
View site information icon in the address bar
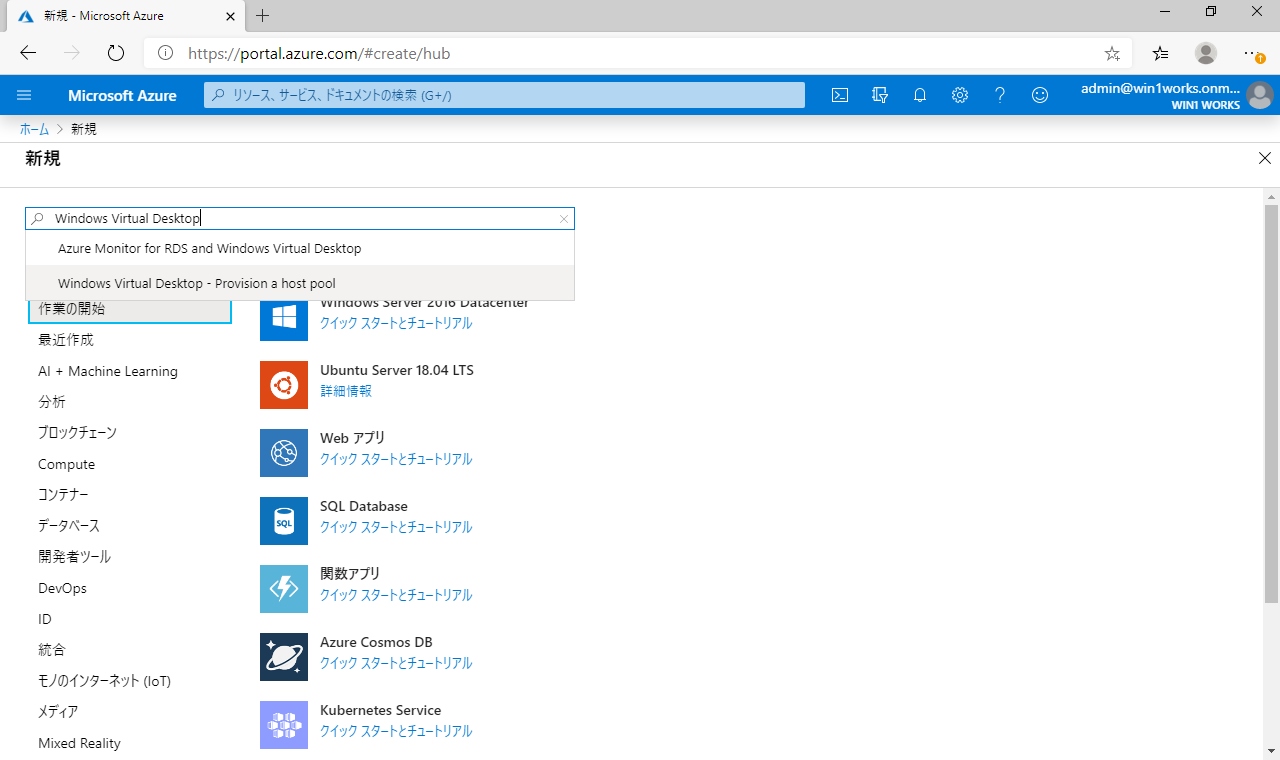coord(166,53)
